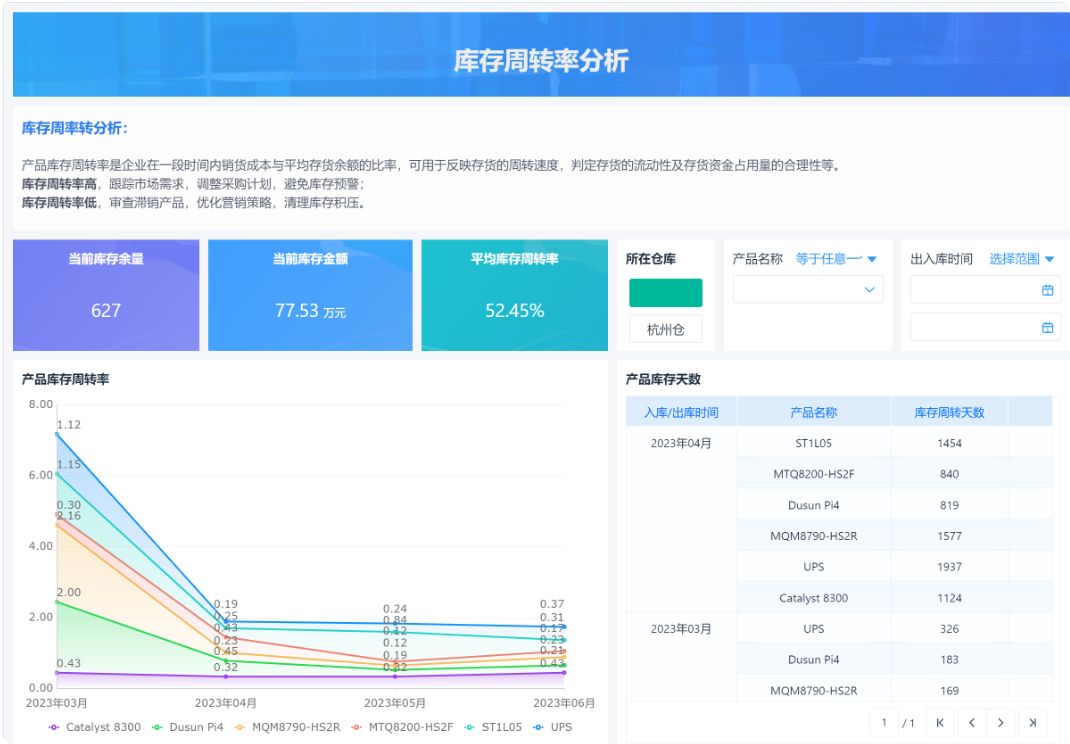The height and width of the screenshot is (744, 1070).
Task: Open calendar icon in end date field
Action: (1047, 328)
